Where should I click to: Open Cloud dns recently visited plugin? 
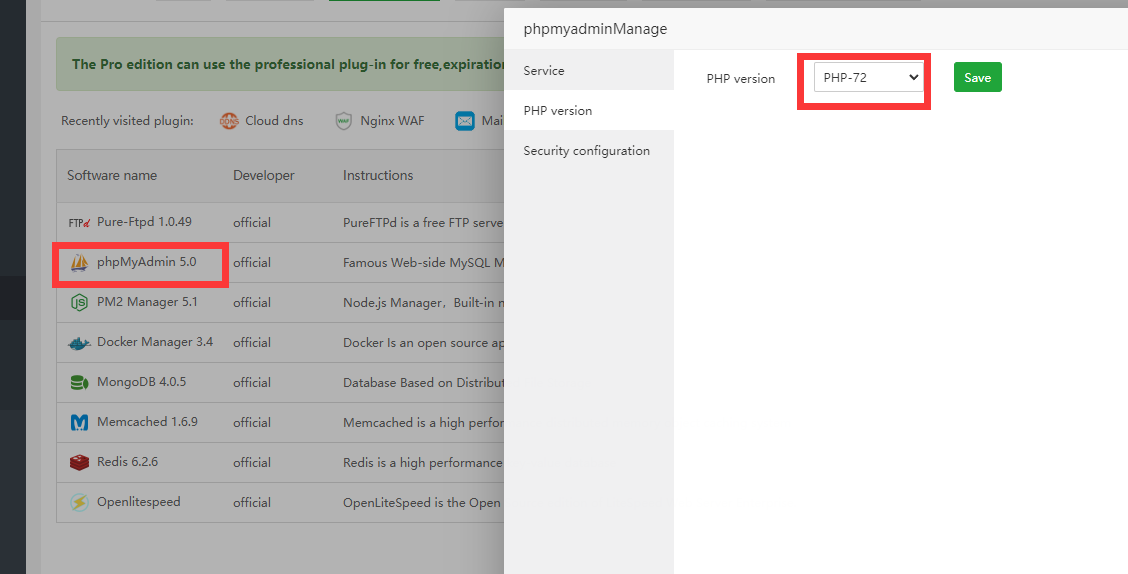tap(274, 121)
